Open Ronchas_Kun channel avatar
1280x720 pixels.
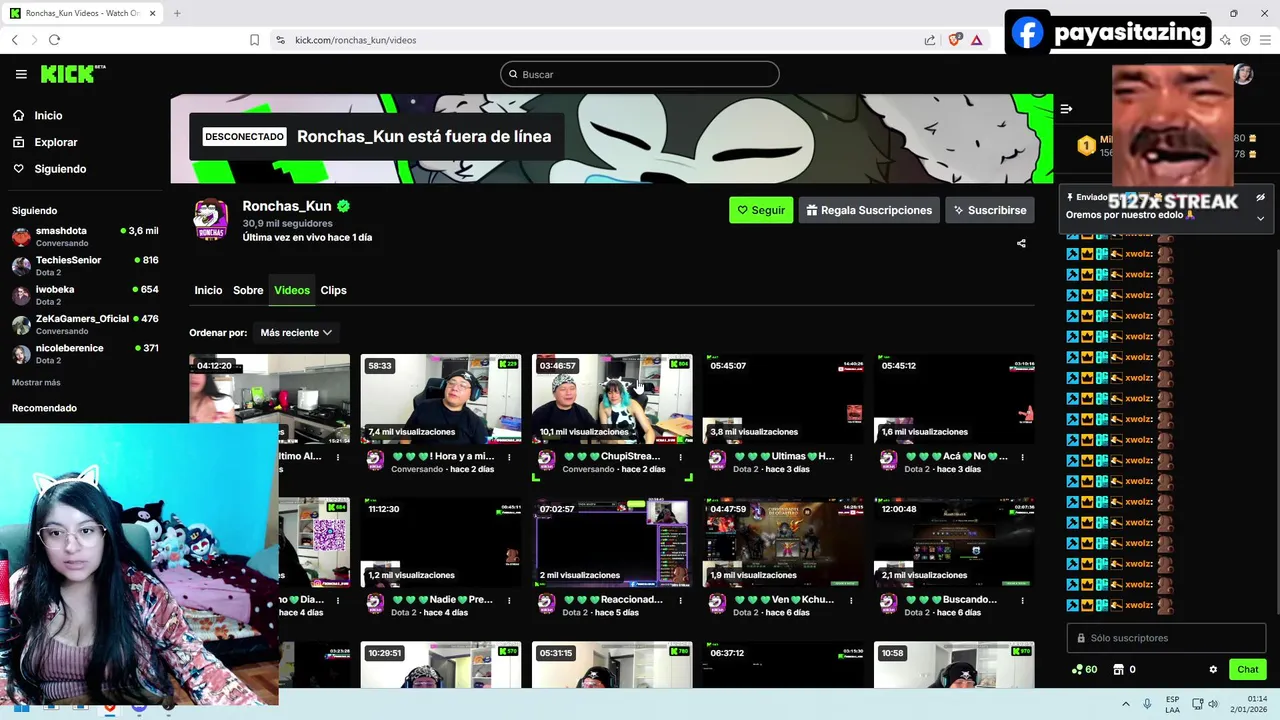tap(210, 220)
